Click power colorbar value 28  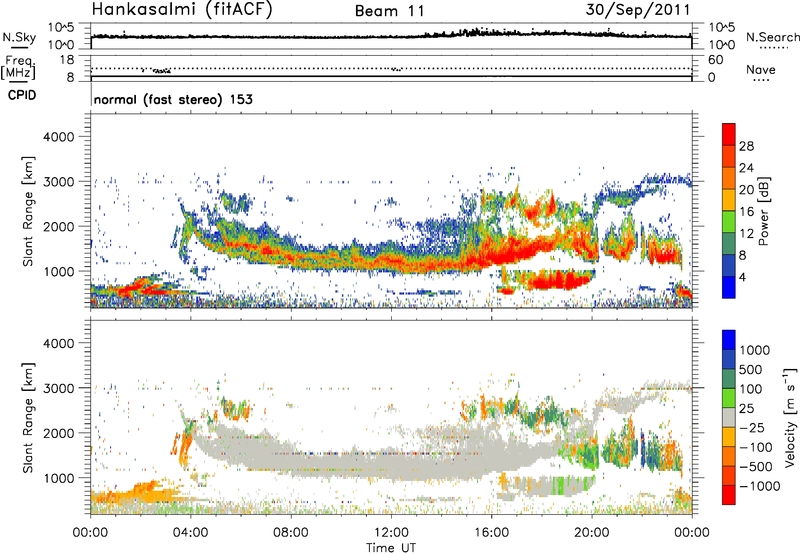(746, 146)
